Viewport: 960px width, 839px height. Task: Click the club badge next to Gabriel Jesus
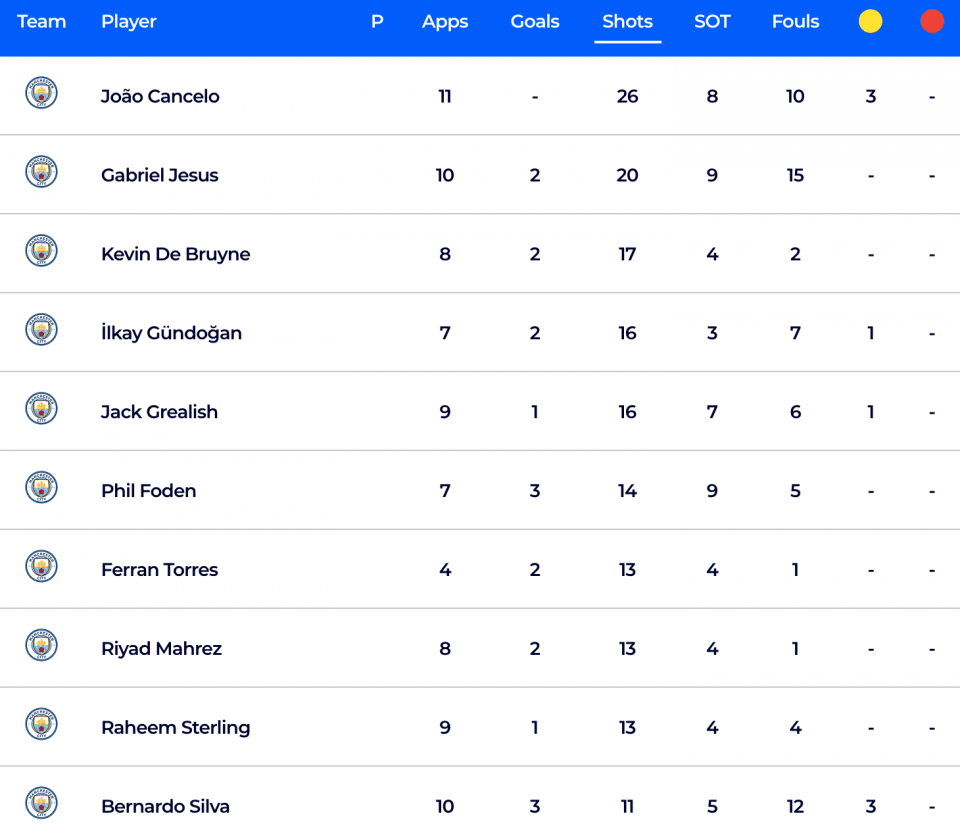coord(42,171)
